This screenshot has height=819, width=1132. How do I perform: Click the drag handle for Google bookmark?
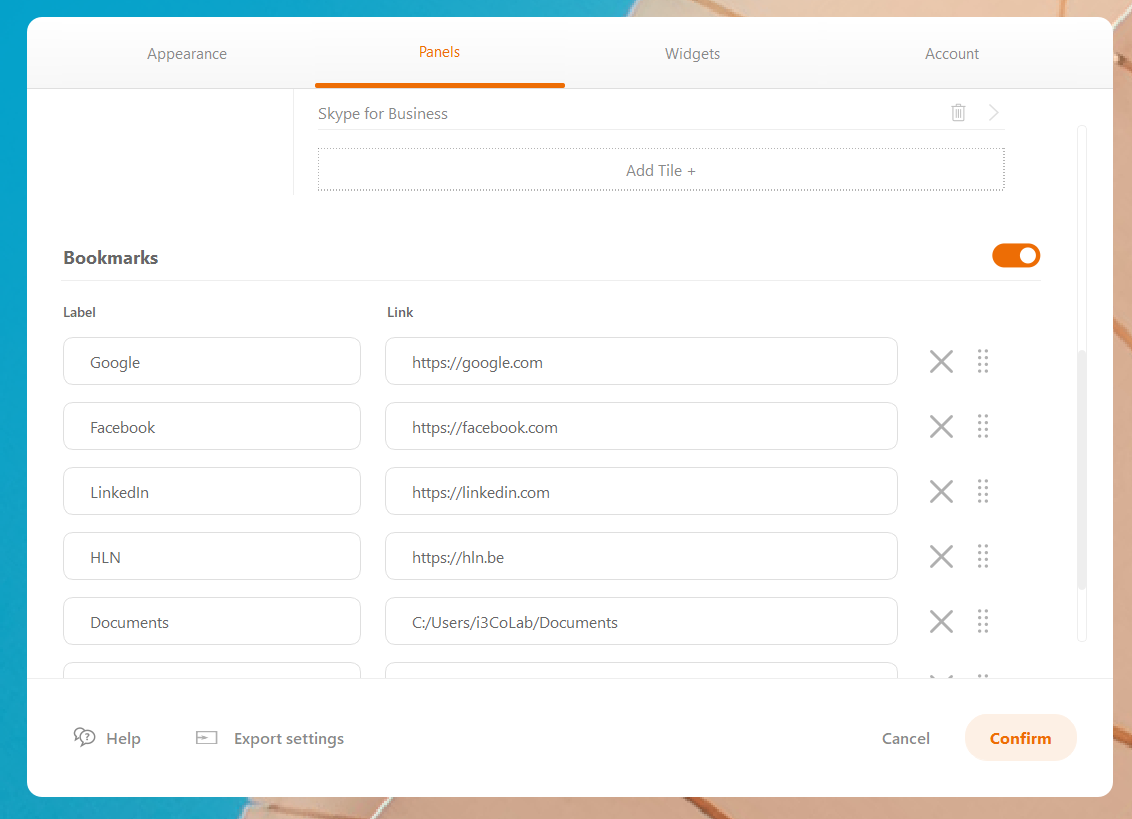pyautogui.click(x=983, y=362)
